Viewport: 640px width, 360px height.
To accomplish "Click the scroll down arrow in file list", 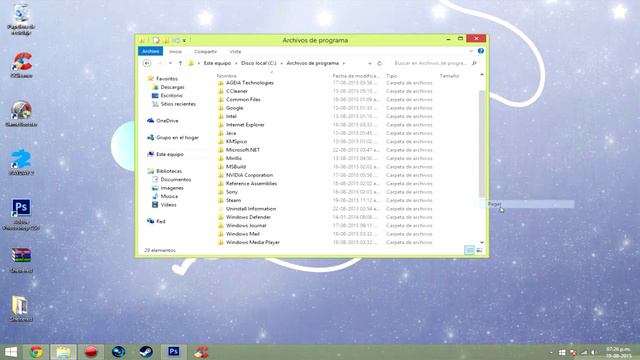I will click(482, 242).
